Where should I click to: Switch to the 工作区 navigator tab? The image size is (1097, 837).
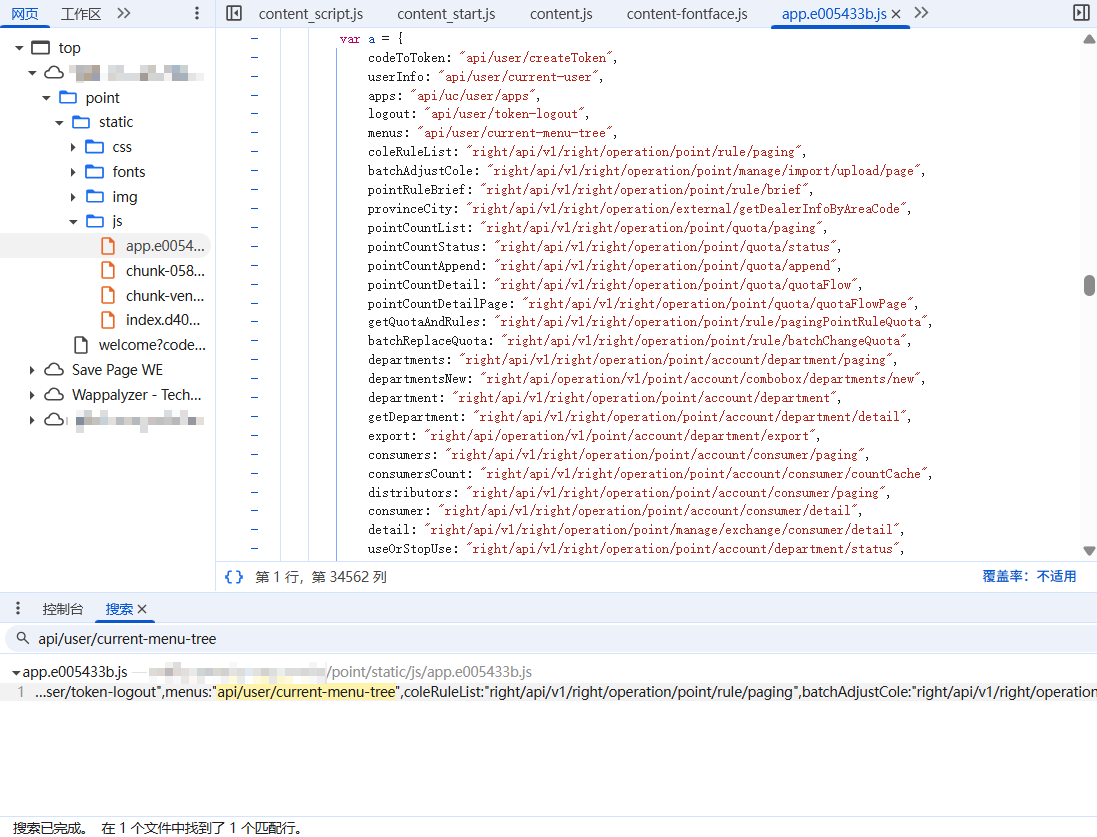click(80, 13)
